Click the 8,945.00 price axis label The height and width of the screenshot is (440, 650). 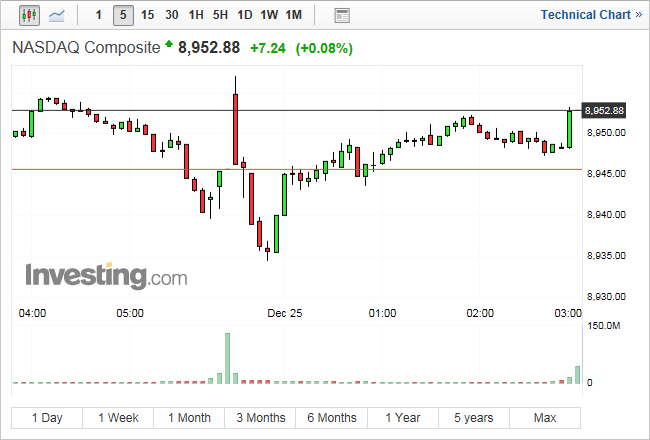pos(606,173)
